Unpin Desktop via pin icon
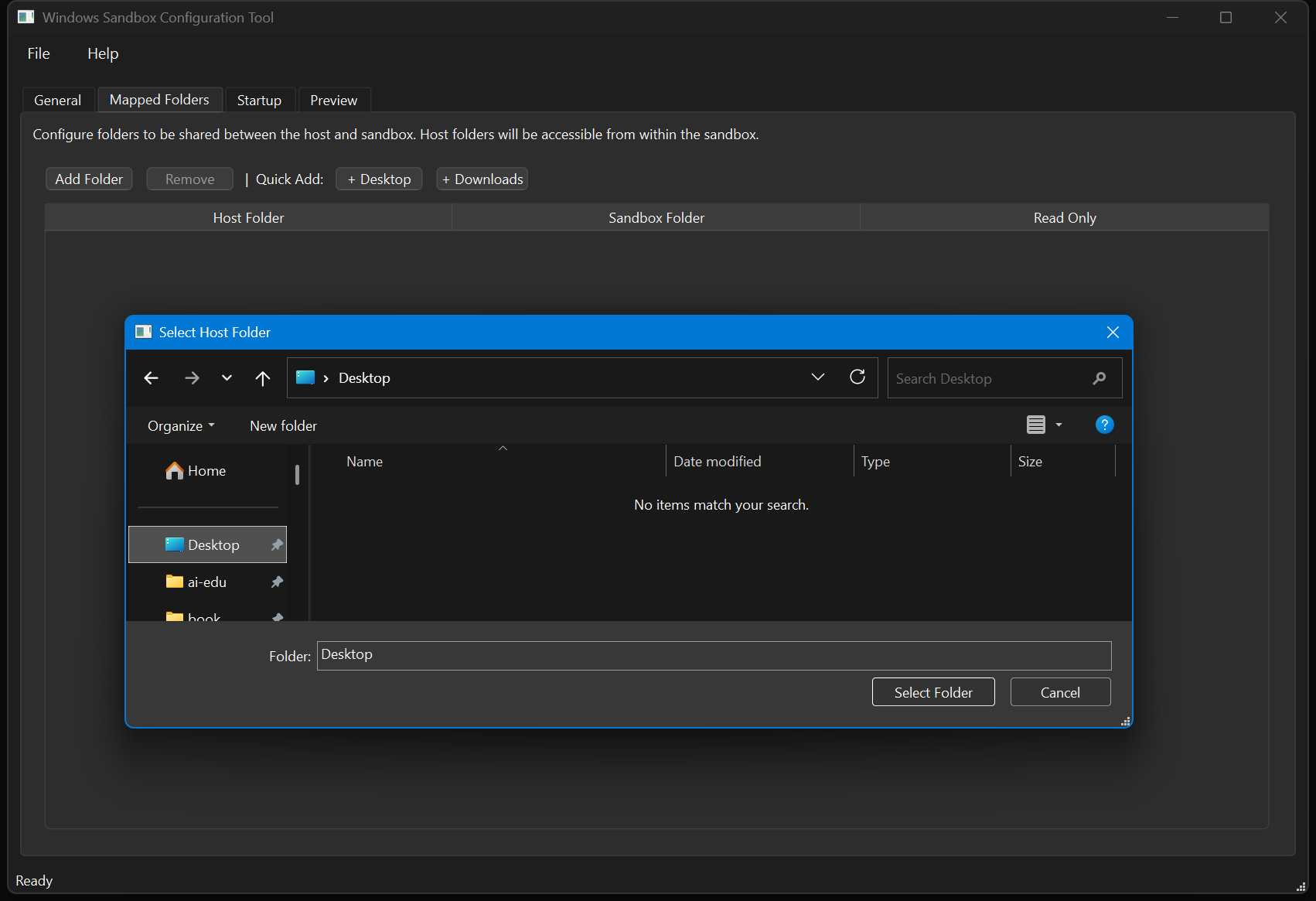 277,545
